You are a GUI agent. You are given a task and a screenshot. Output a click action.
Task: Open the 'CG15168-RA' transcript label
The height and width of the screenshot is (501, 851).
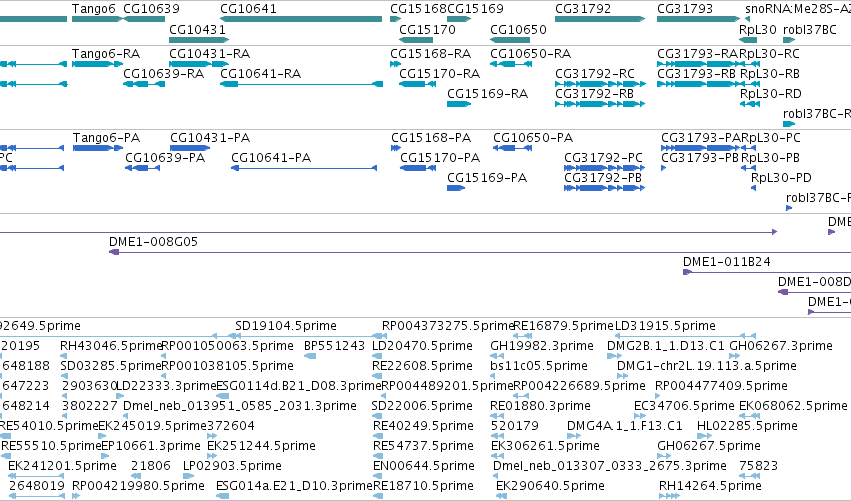coord(430,54)
